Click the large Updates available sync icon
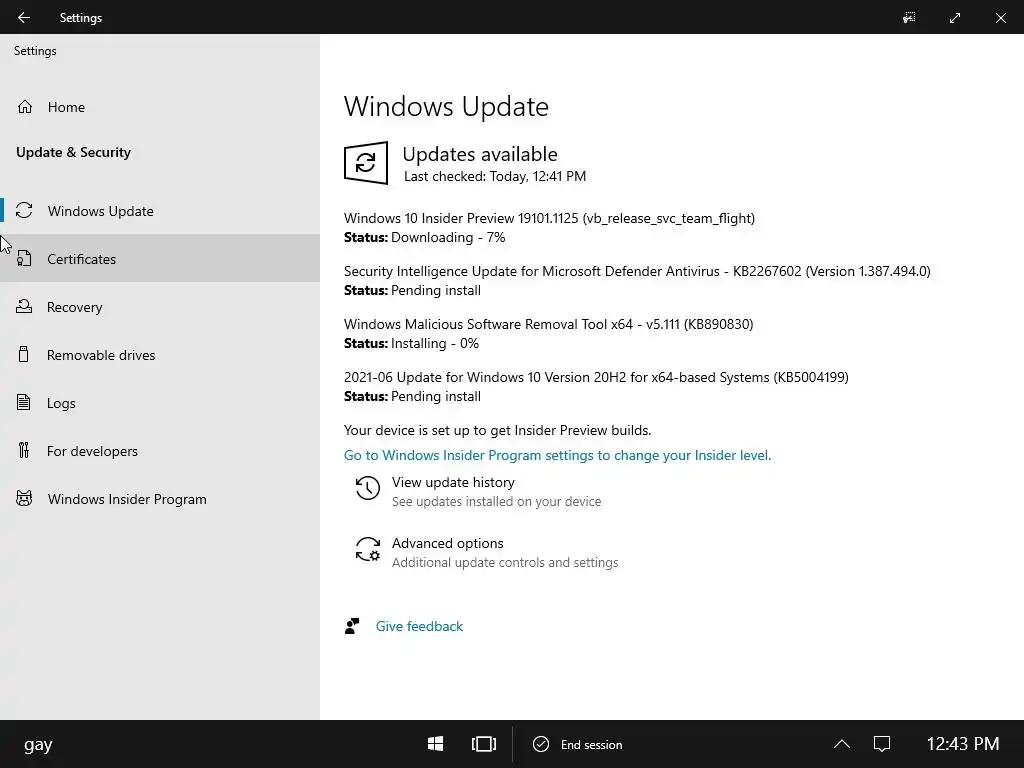Screen dimensions: 1024x768 click(366, 163)
